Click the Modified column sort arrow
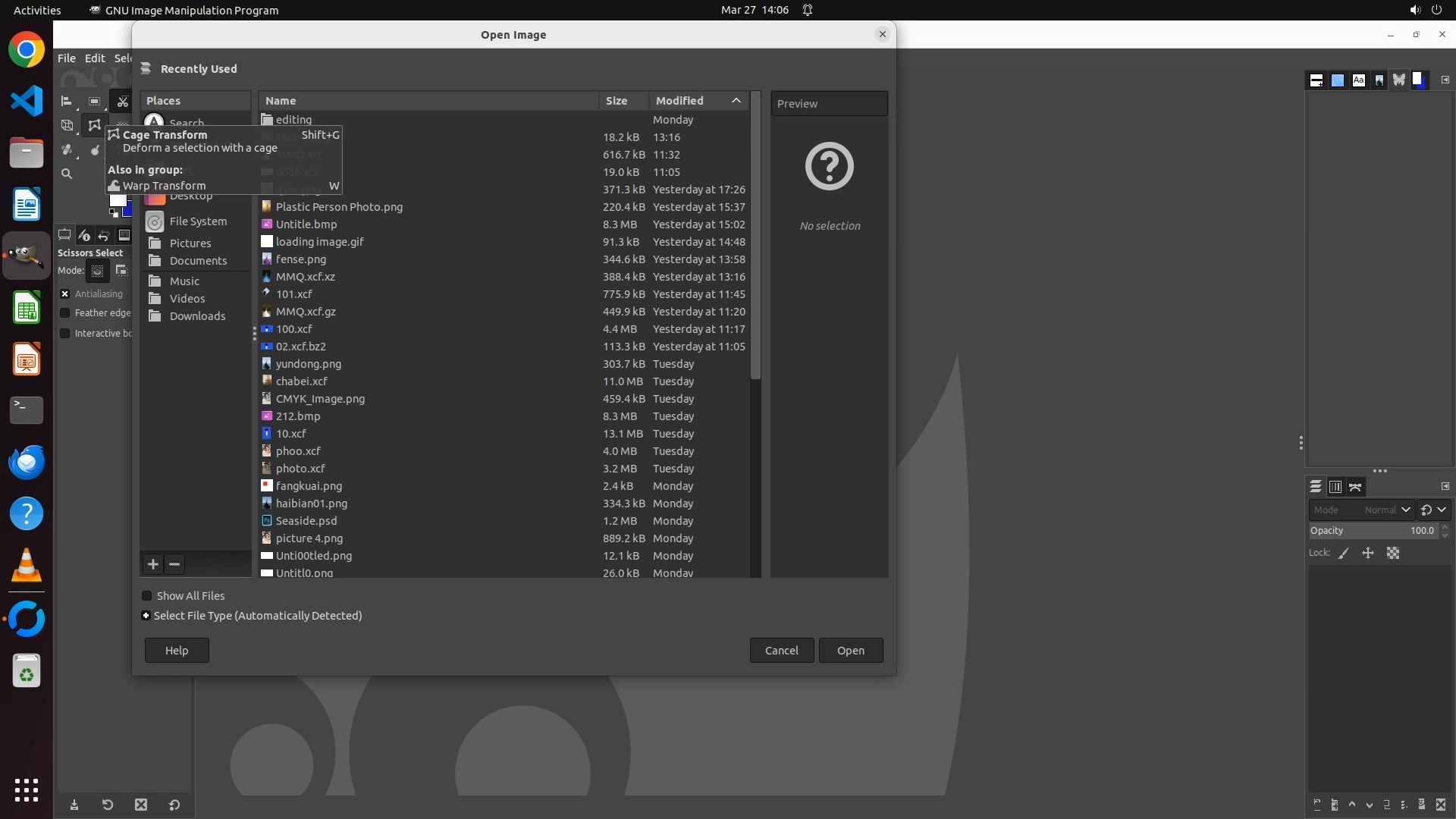 click(x=736, y=101)
